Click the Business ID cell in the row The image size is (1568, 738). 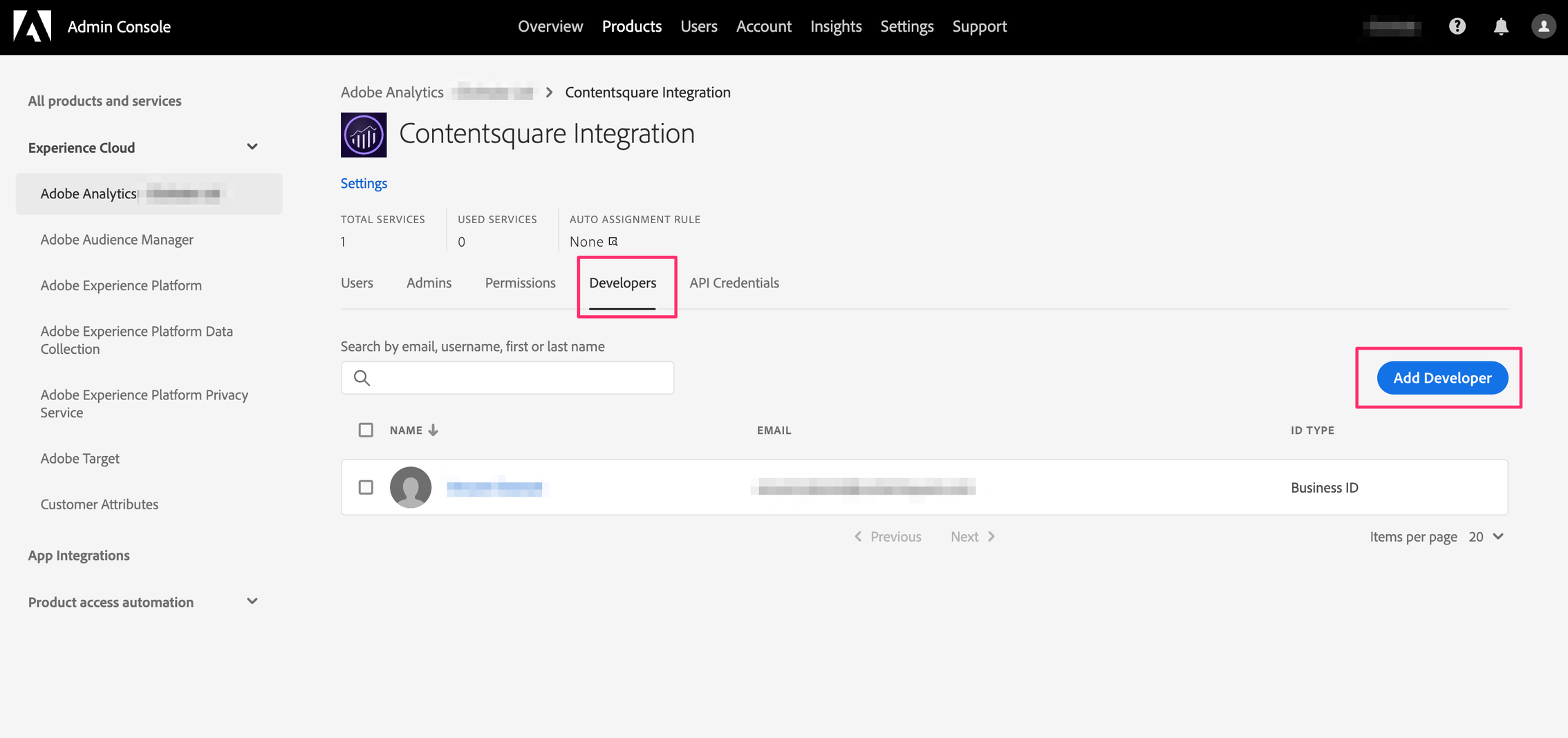1324,487
